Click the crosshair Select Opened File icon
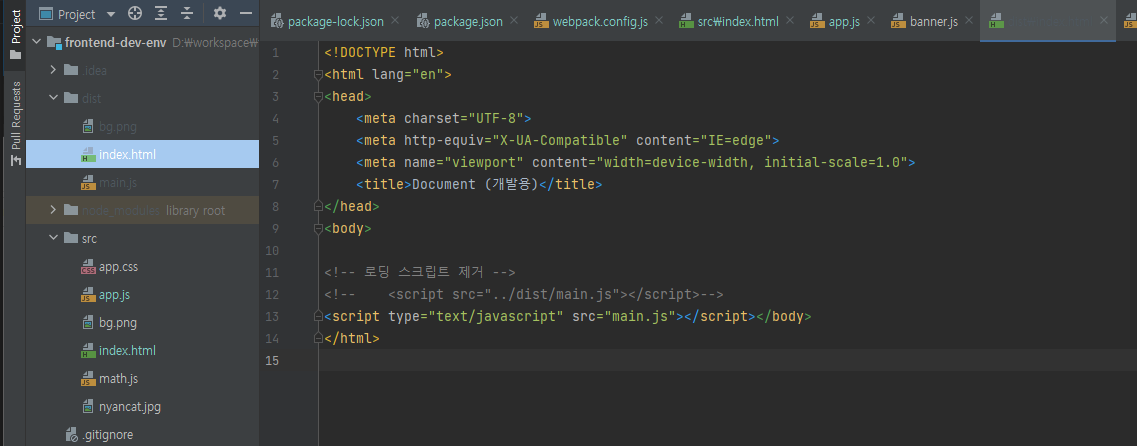 pyautogui.click(x=134, y=14)
